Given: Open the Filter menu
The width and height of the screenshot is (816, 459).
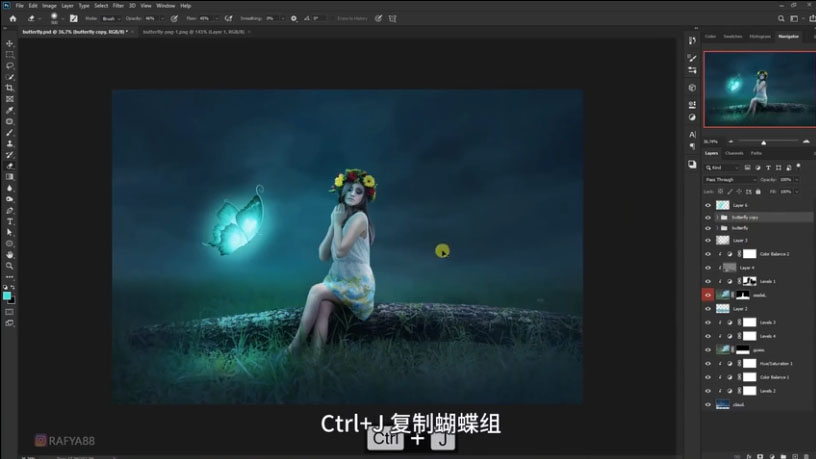Looking at the screenshot, I should tap(118, 6).
